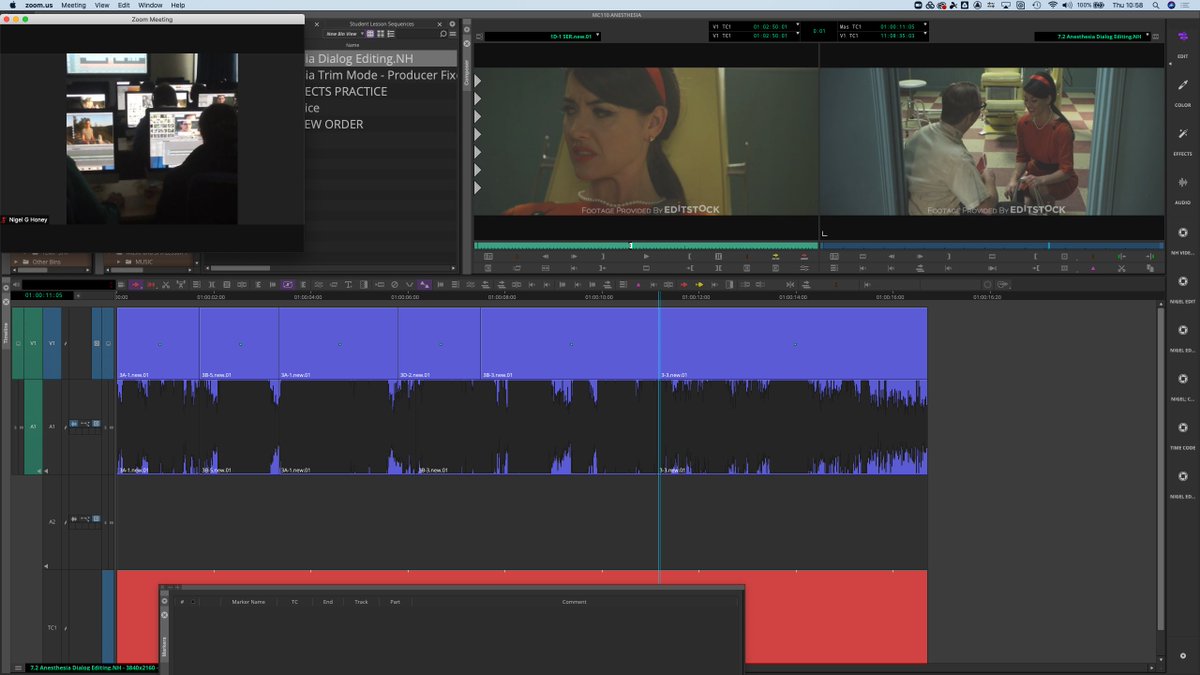The width and height of the screenshot is (1200, 675).
Task: Expand the A2 track disclosure triangle
Action: point(45,566)
